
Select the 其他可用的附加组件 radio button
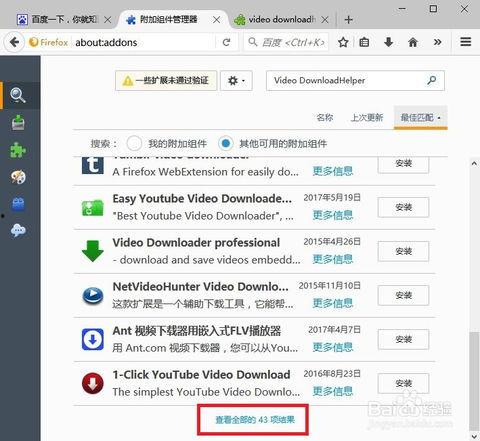[225, 143]
